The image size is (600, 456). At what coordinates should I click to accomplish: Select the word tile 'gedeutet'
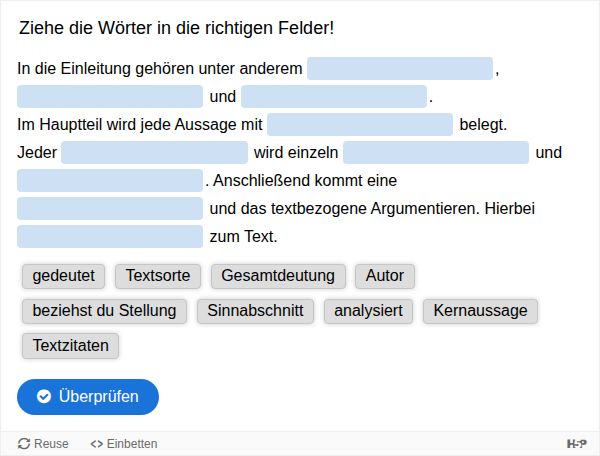[x=64, y=276]
